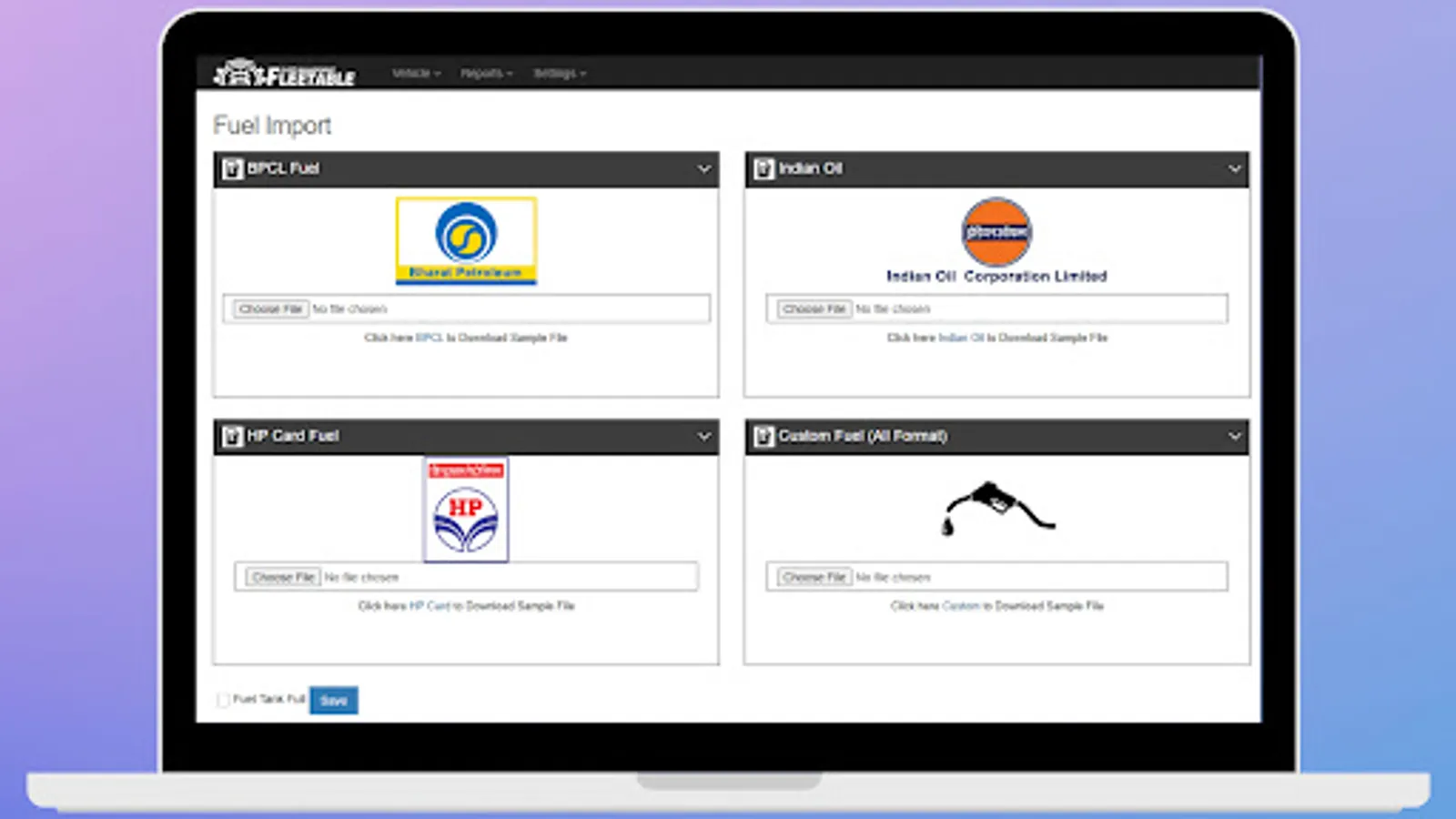Click the fuel pump icon beside Custom Fuel
Image resolution: width=1456 pixels, height=819 pixels.
[x=764, y=436]
